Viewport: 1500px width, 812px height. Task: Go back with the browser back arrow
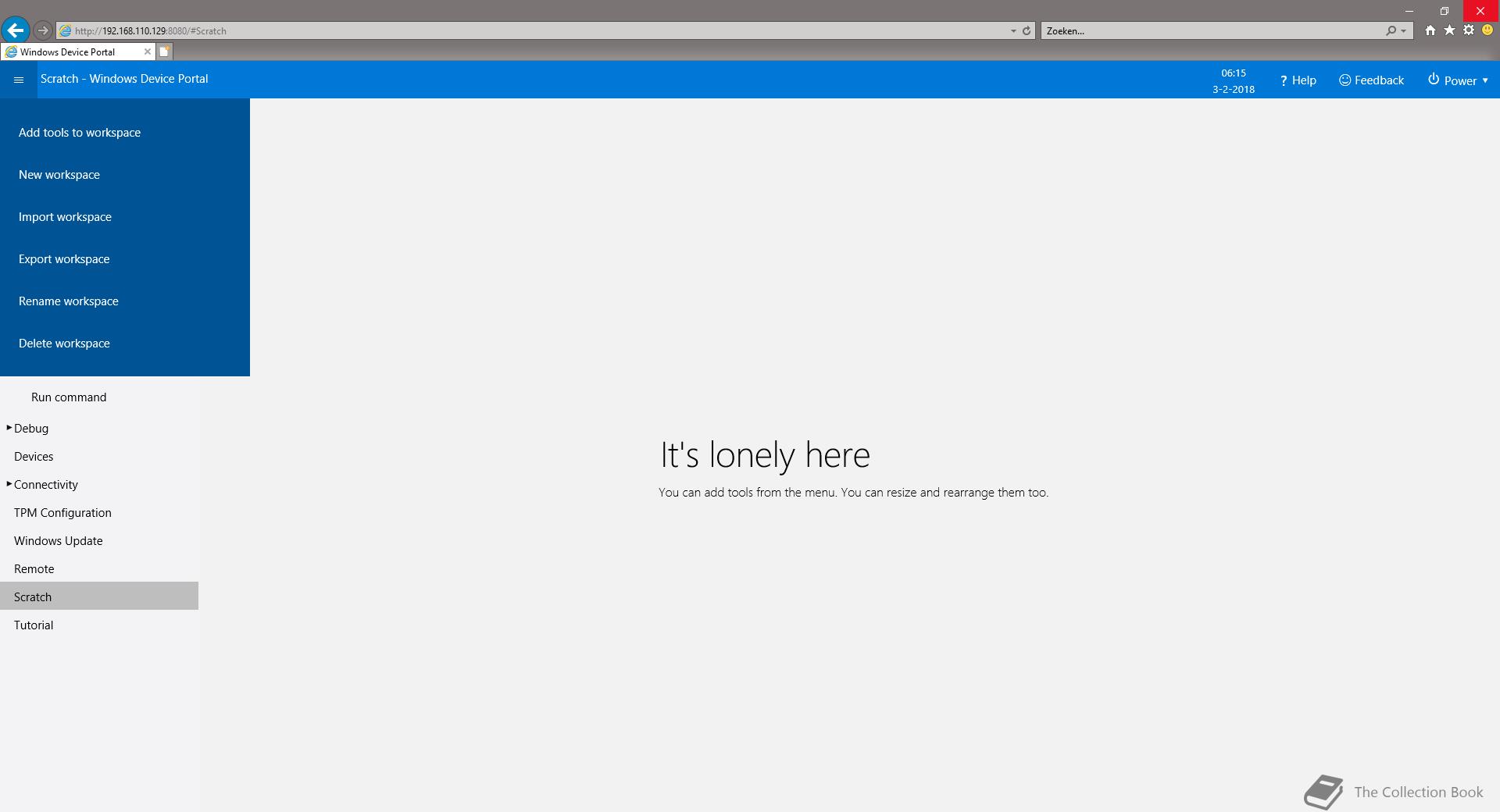tap(16, 30)
